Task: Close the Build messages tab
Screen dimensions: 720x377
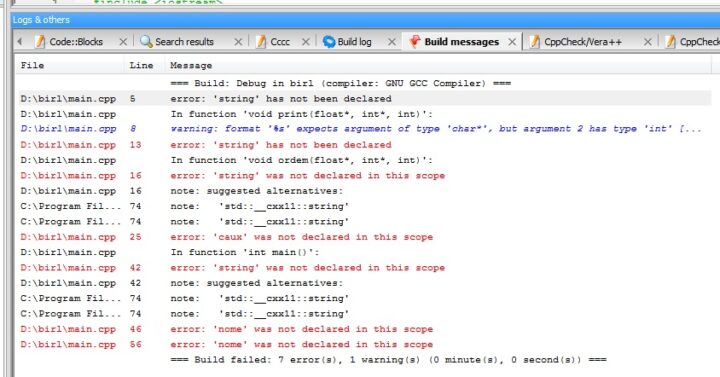Action: 512,42
